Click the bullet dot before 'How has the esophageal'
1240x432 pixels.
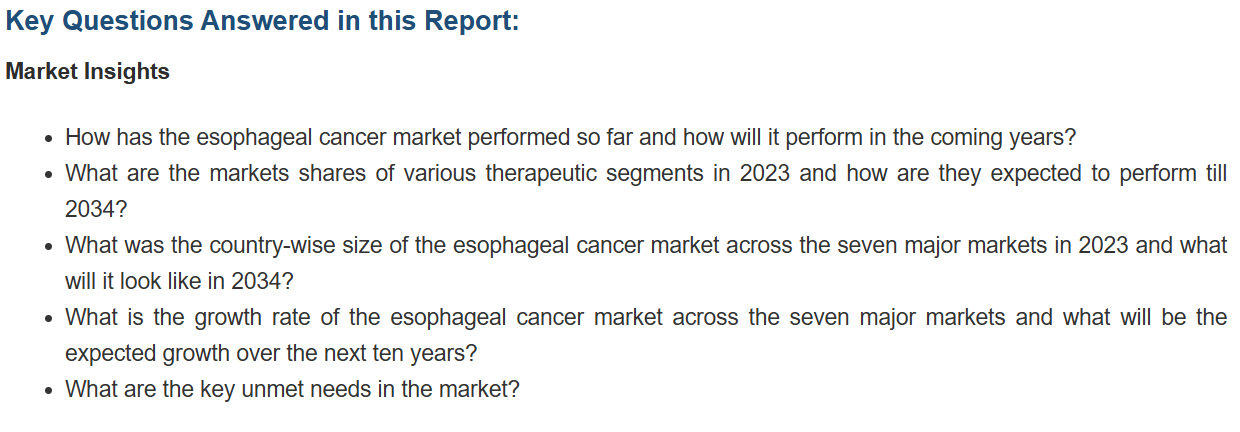49,139
